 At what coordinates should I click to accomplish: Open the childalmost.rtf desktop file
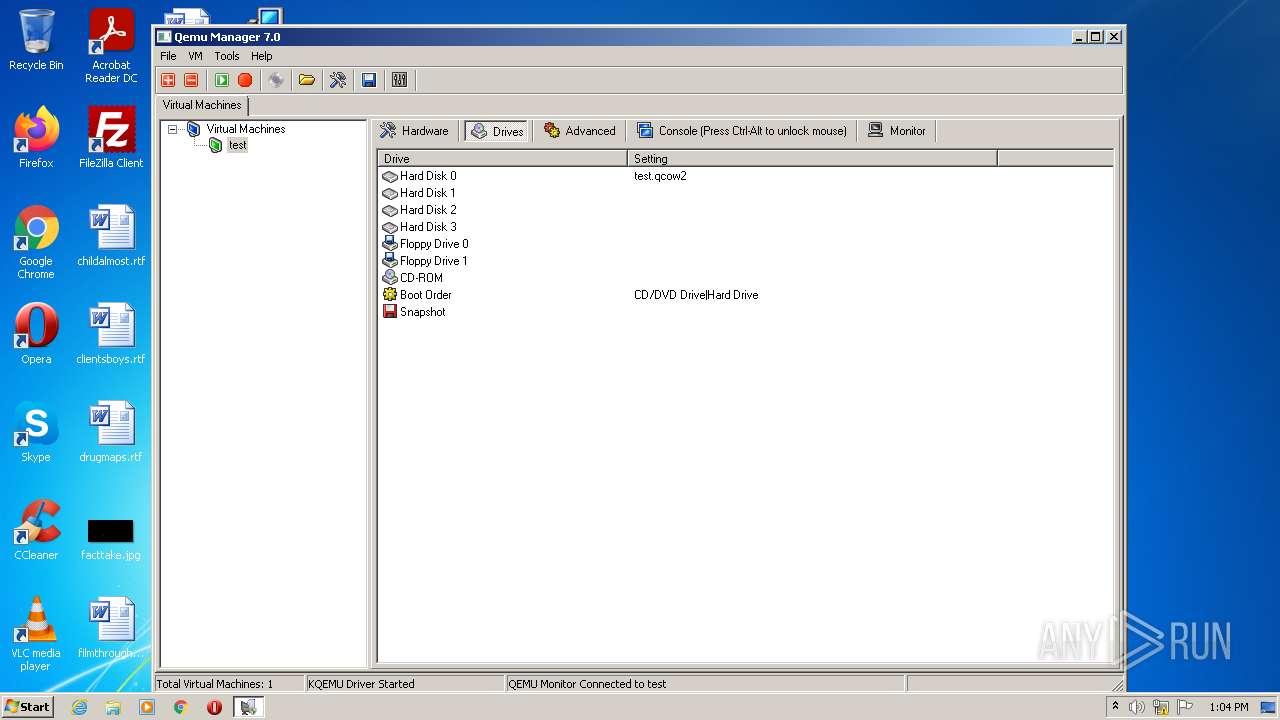click(x=111, y=236)
